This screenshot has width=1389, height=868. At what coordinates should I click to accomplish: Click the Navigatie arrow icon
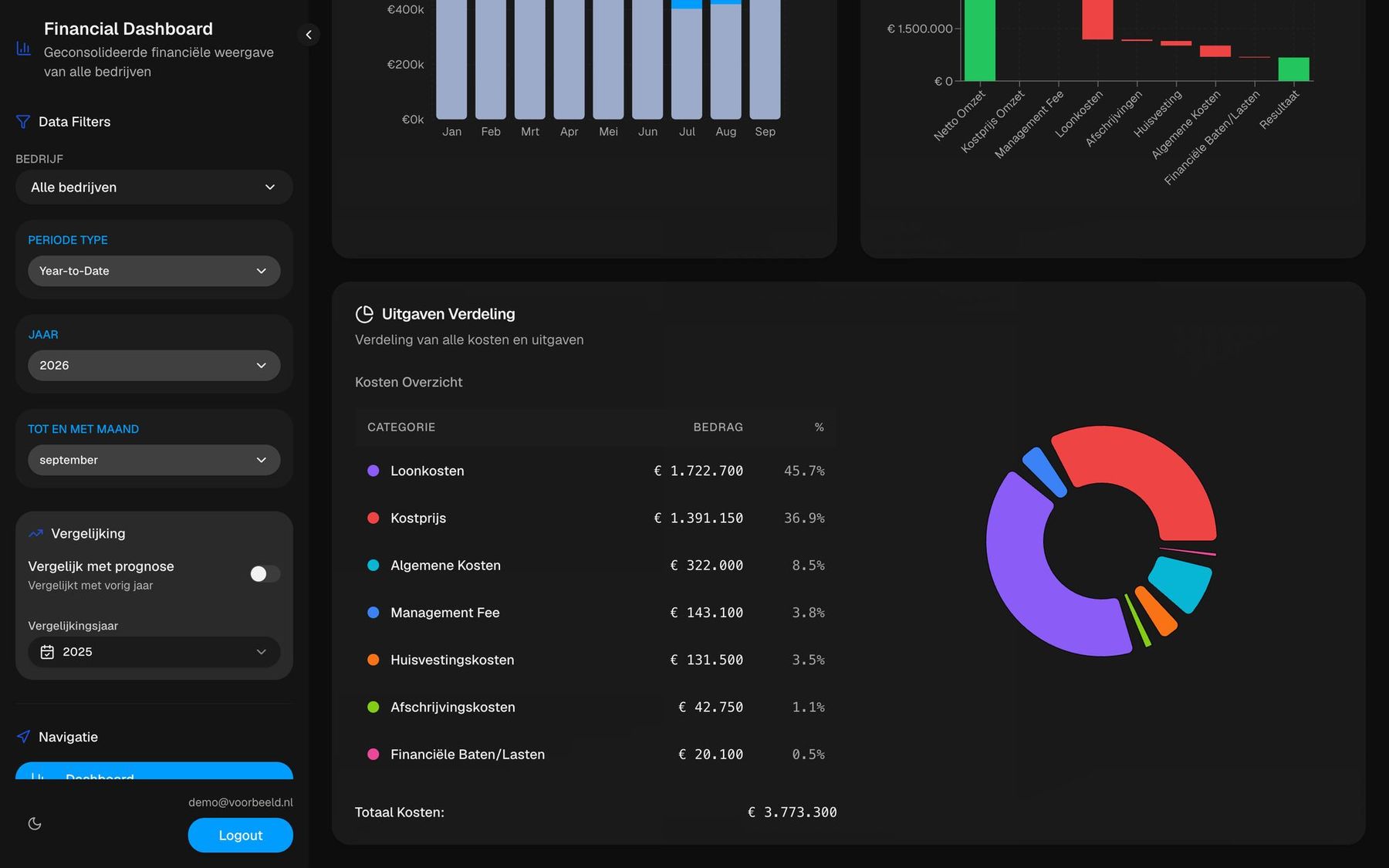23,737
